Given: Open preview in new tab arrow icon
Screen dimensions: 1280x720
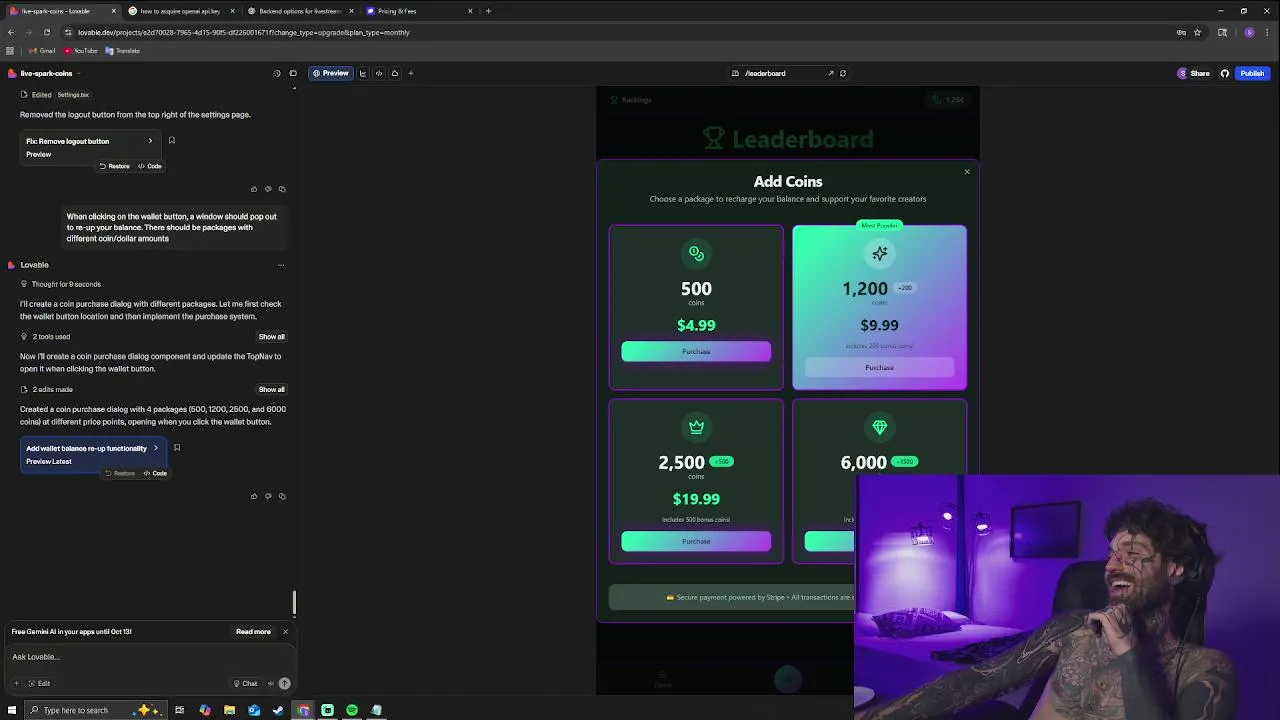Looking at the screenshot, I should (830, 73).
